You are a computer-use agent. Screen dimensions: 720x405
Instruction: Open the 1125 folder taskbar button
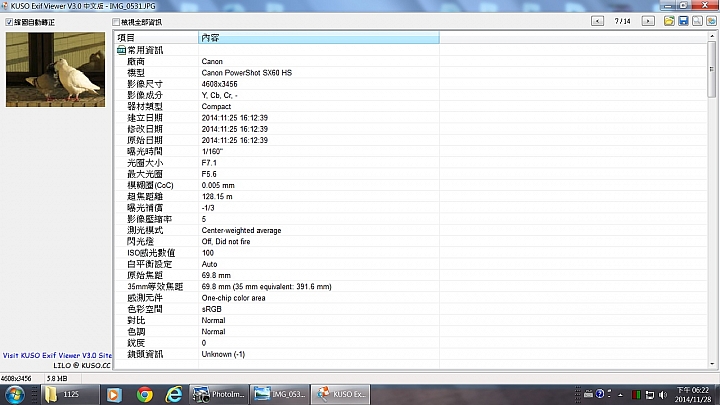70,394
